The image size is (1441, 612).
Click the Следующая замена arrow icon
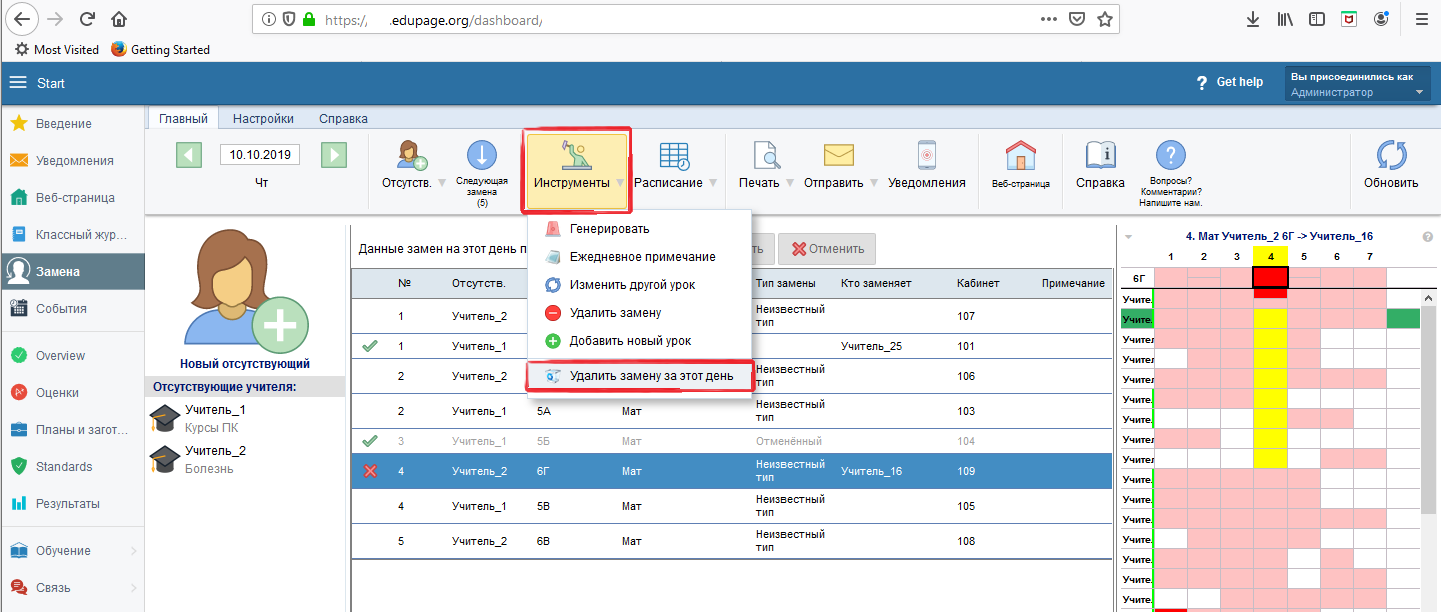coord(481,156)
